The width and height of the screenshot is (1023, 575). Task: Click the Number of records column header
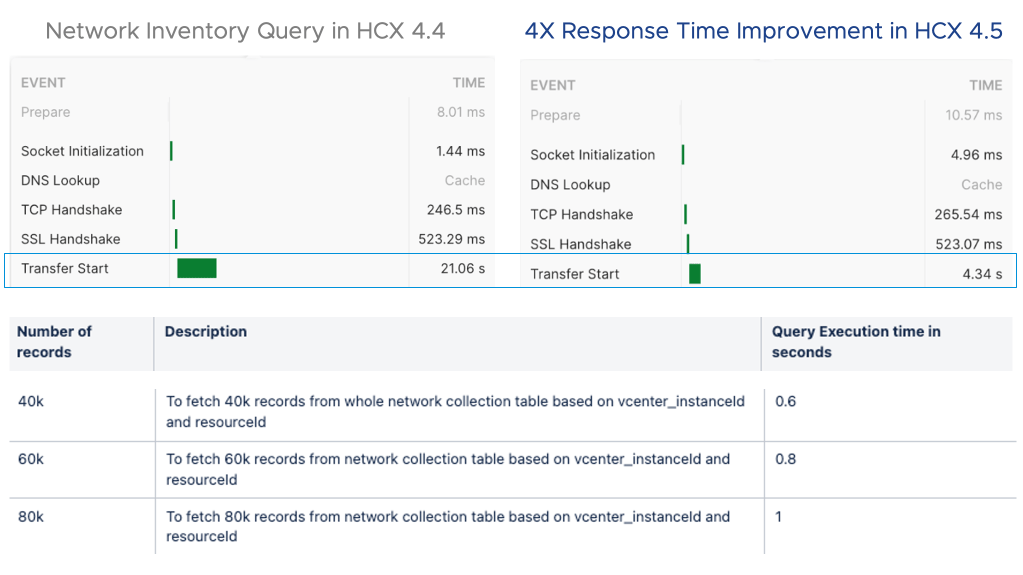click(x=54, y=342)
